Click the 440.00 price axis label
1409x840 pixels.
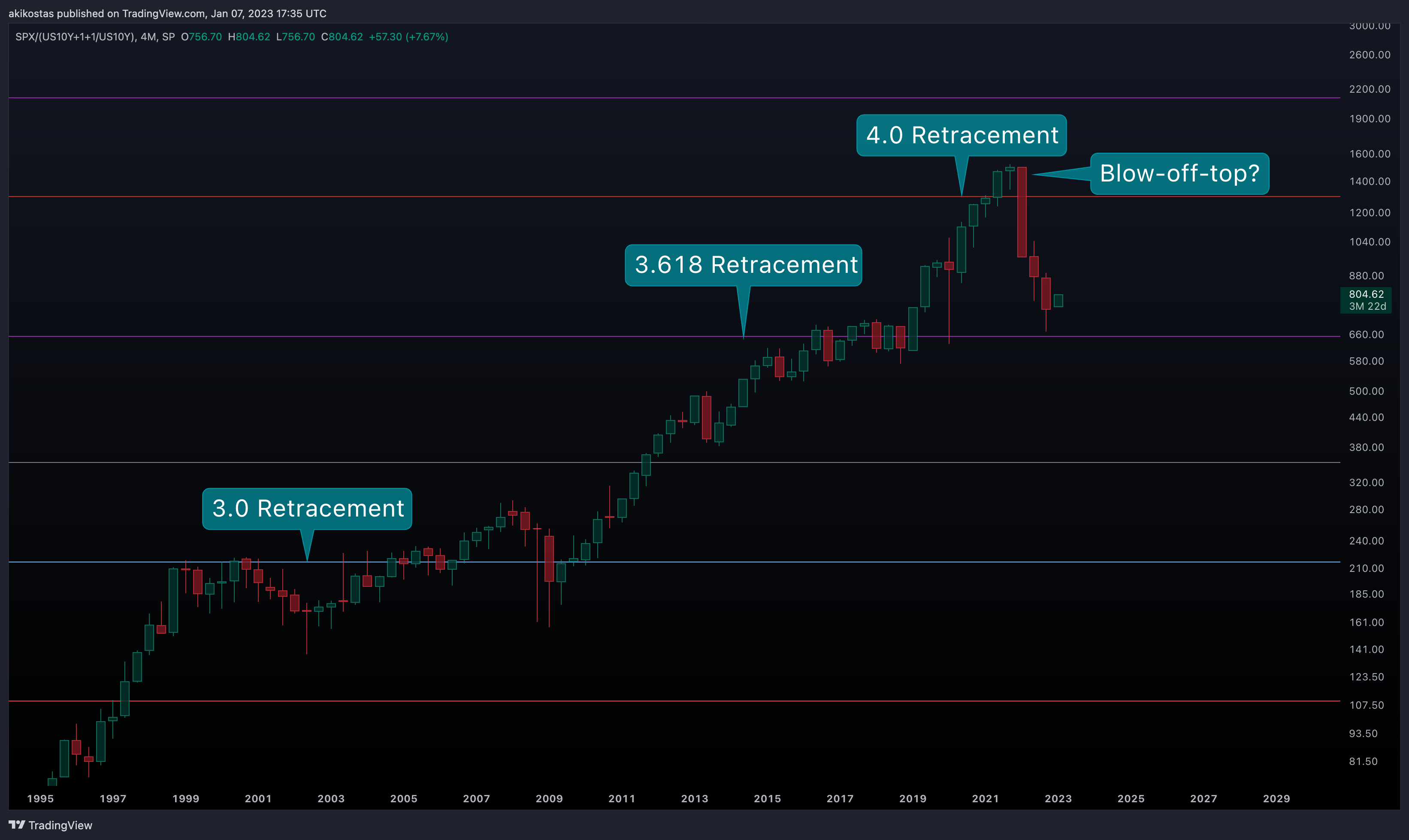point(1366,418)
